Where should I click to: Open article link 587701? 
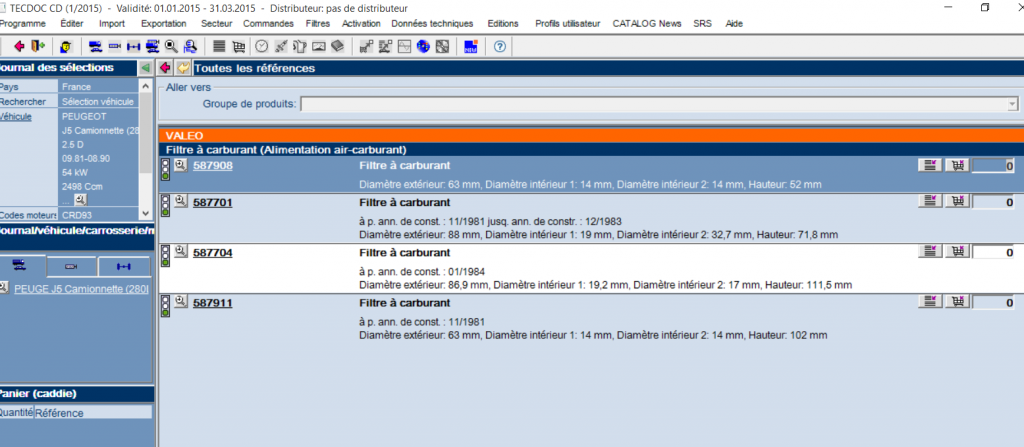(x=213, y=203)
